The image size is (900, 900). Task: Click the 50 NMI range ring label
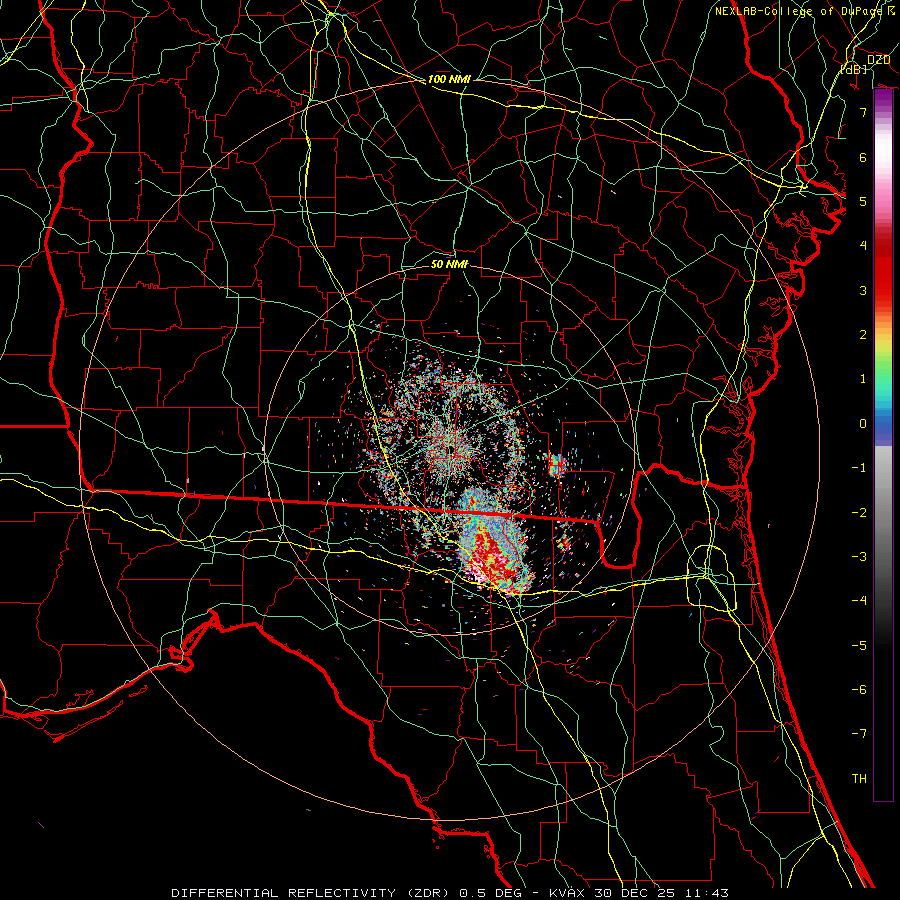[449, 264]
